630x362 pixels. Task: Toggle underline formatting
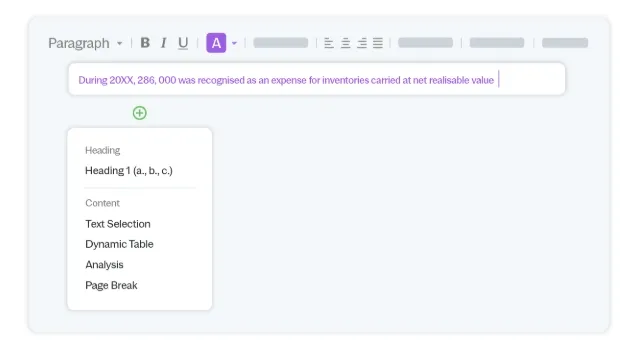point(183,43)
